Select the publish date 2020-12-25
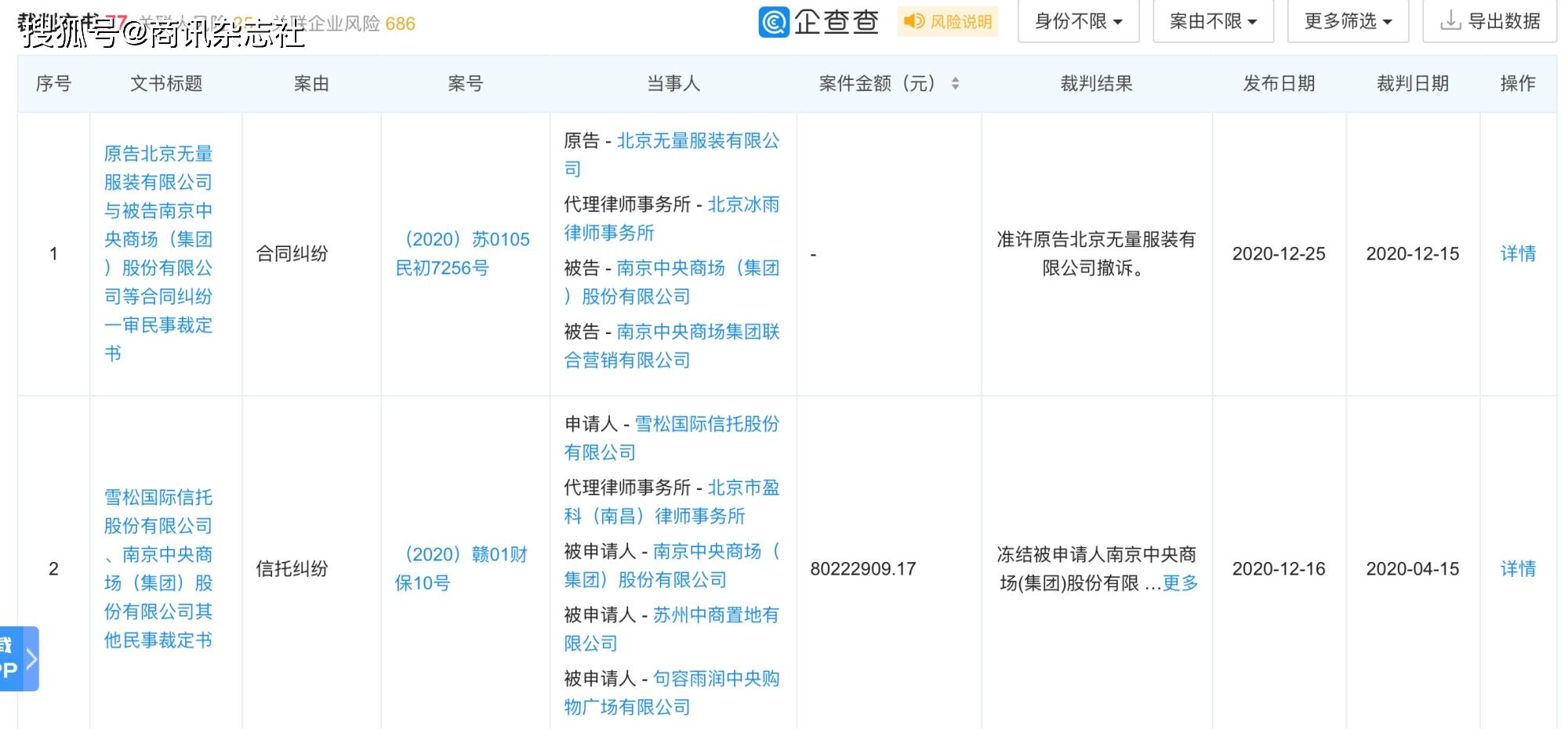The width and height of the screenshot is (1568, 729). coord(1279,254)
